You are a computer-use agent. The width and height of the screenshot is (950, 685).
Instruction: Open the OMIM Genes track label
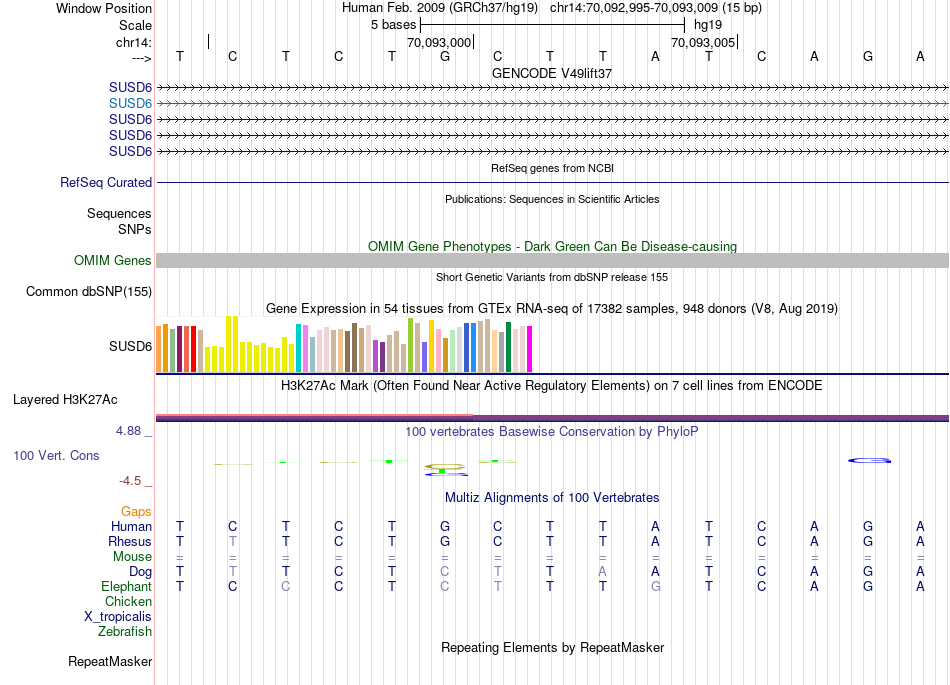(x=112, y=260)
